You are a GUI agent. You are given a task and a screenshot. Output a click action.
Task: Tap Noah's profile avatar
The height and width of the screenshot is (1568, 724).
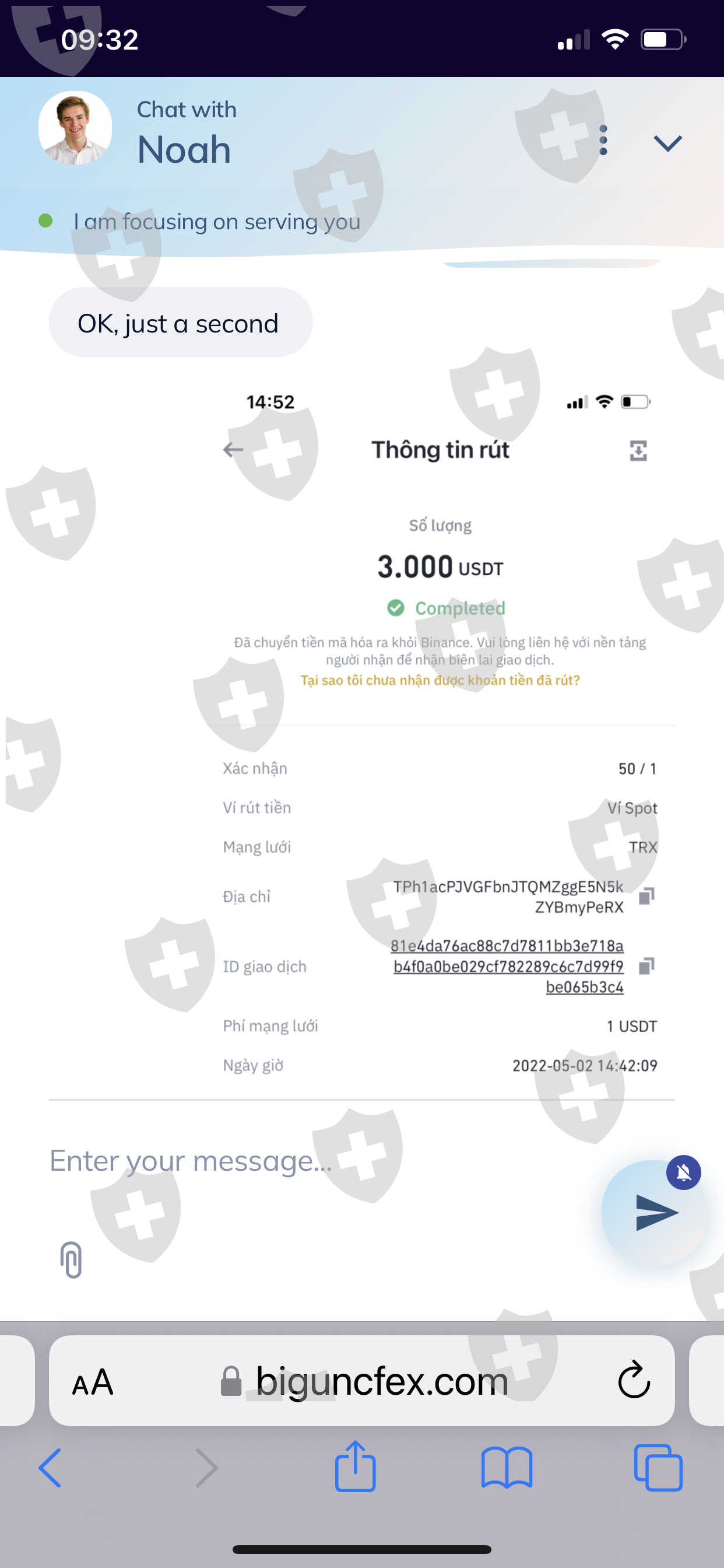click(75, 128)
